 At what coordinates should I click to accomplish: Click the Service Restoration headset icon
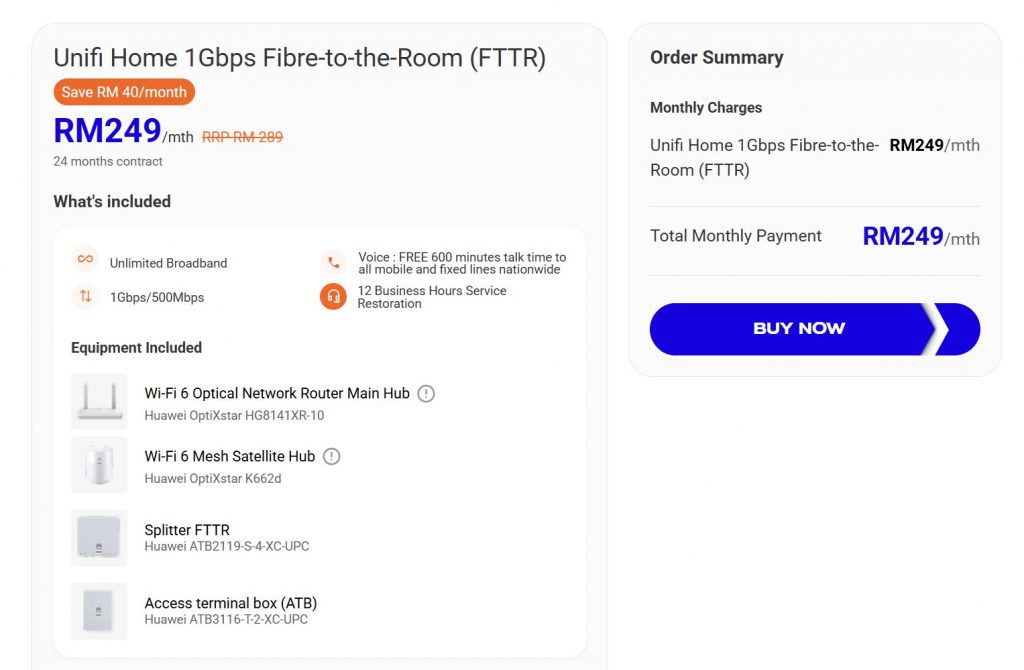(333, 297)
